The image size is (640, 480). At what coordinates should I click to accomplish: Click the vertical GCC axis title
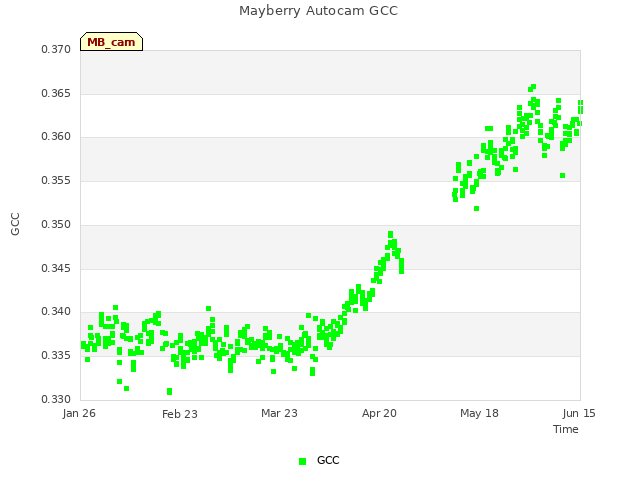point(15,224)
